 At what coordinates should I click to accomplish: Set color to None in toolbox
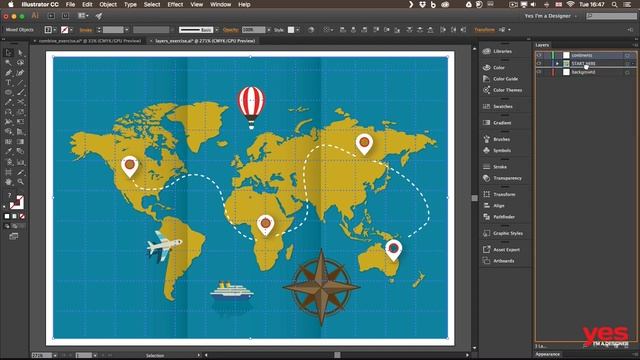22,216
